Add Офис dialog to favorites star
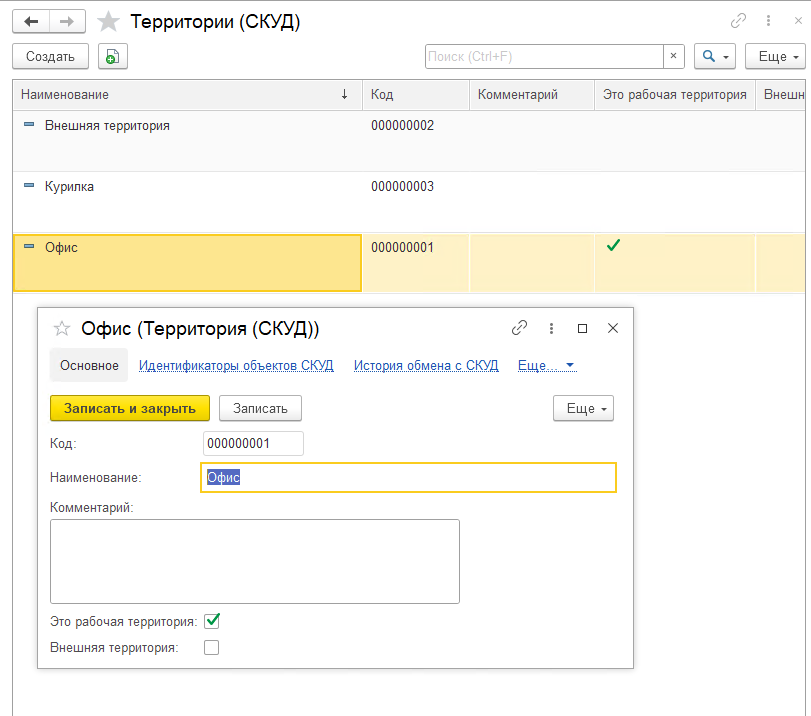Image resolution: width=811 pixels, height=716 pixels. tap(62, 328)
